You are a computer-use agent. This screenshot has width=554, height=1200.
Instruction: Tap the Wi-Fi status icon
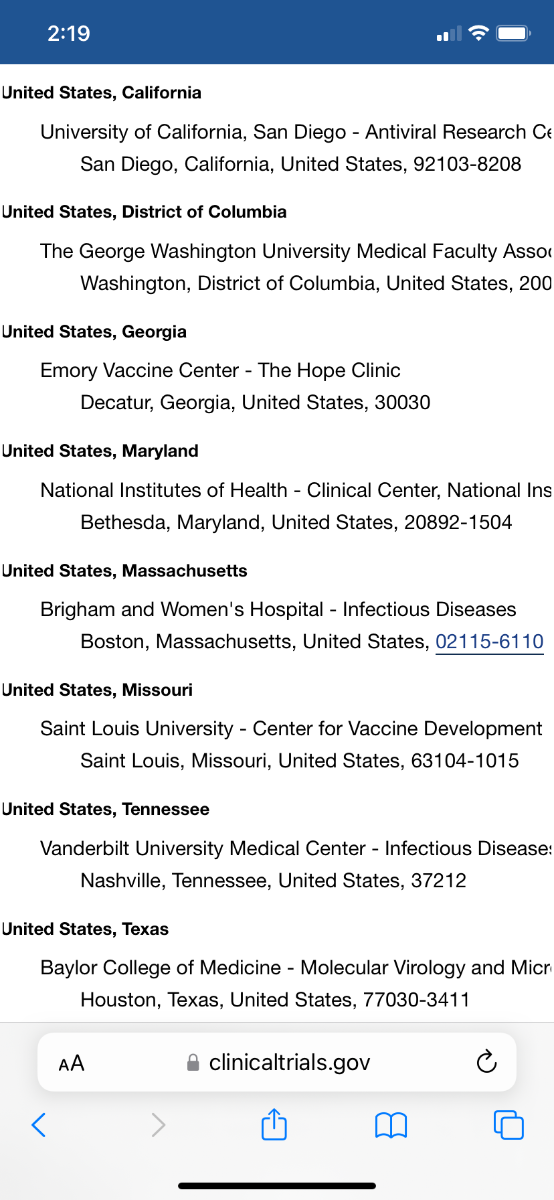point(479,33)
